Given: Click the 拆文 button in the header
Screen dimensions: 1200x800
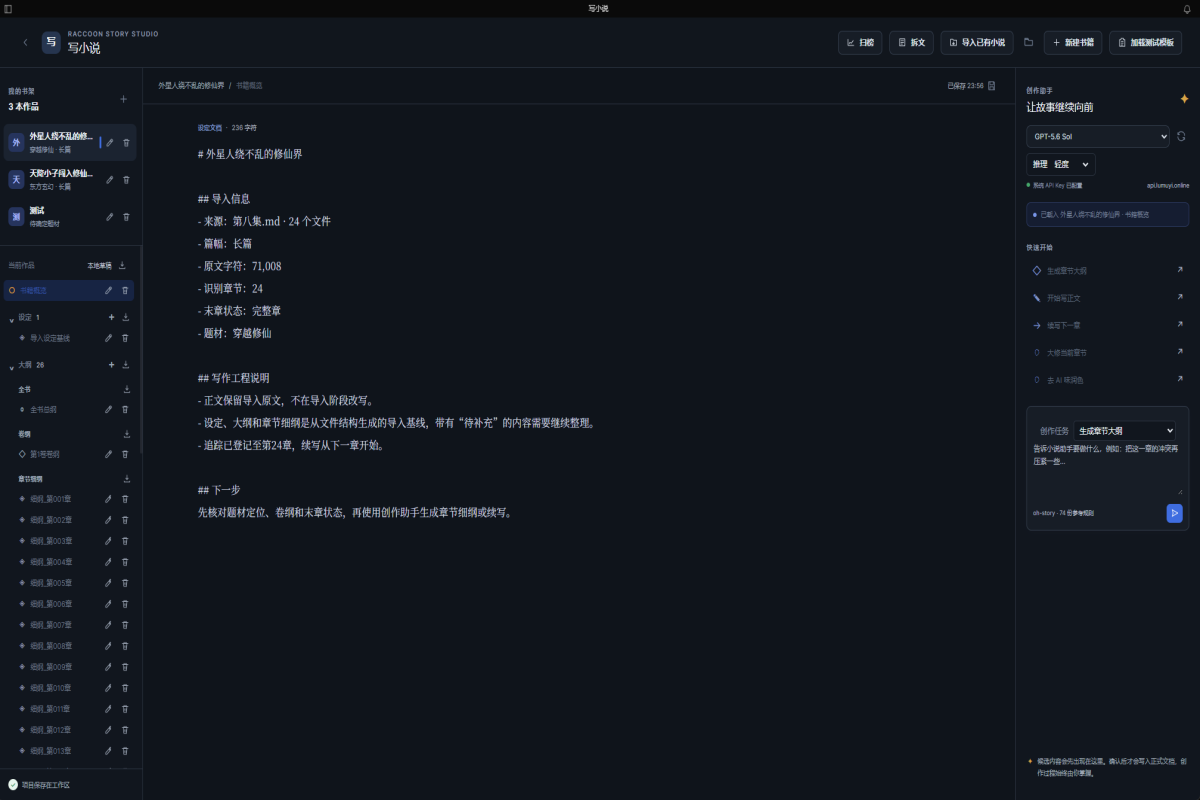Looking at the screenshot, I should point(911,43).
